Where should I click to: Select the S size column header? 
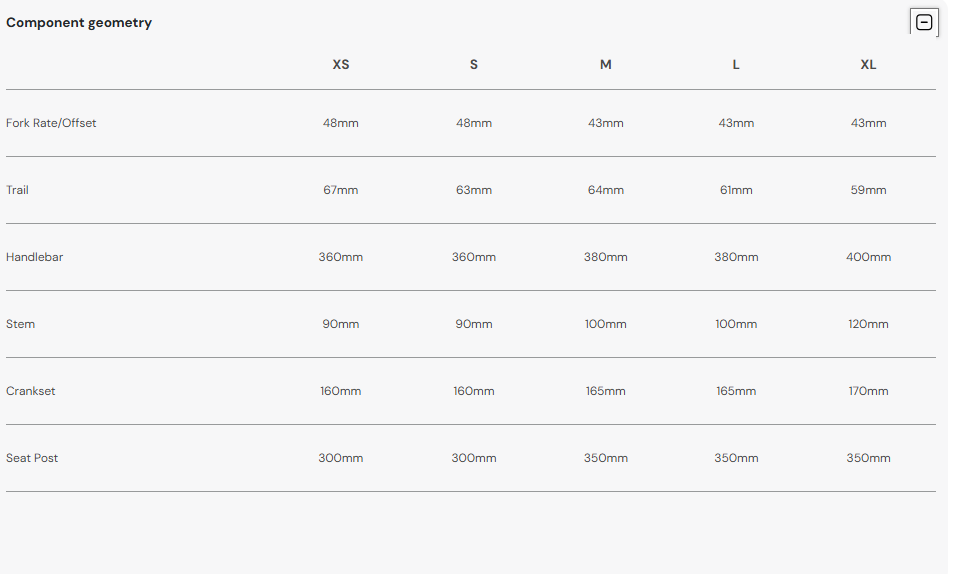pyautogui.click(x=474, y=64)
